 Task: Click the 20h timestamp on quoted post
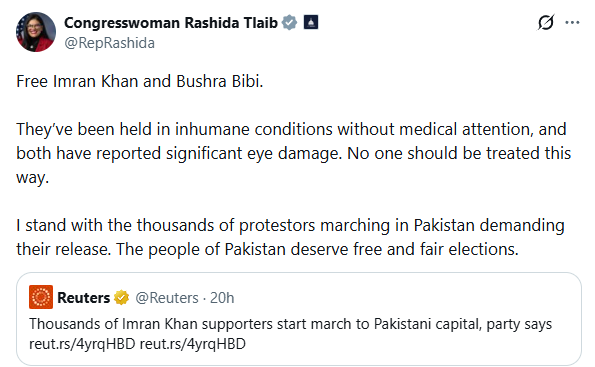[222, 298]
